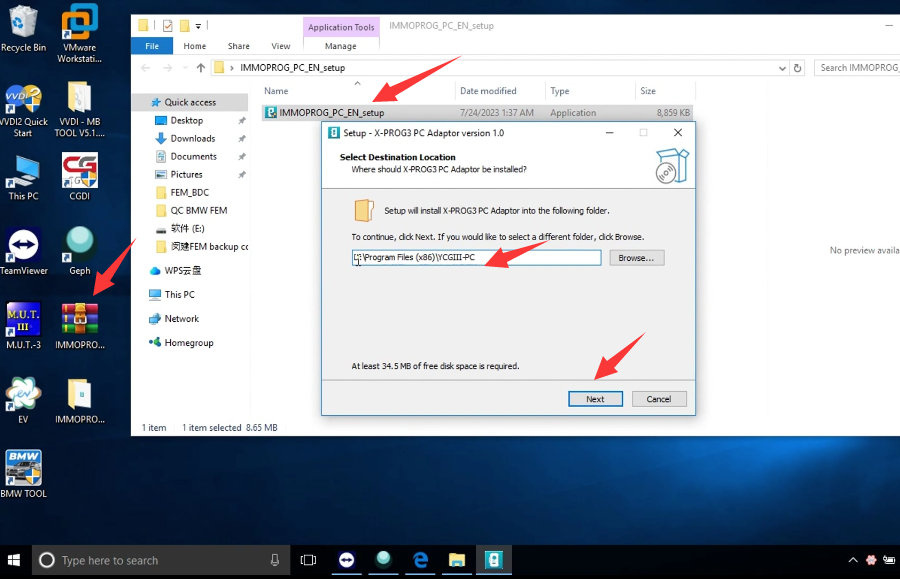Click Next in the X-PROG3 setup wizard

[x=595, y=398]
